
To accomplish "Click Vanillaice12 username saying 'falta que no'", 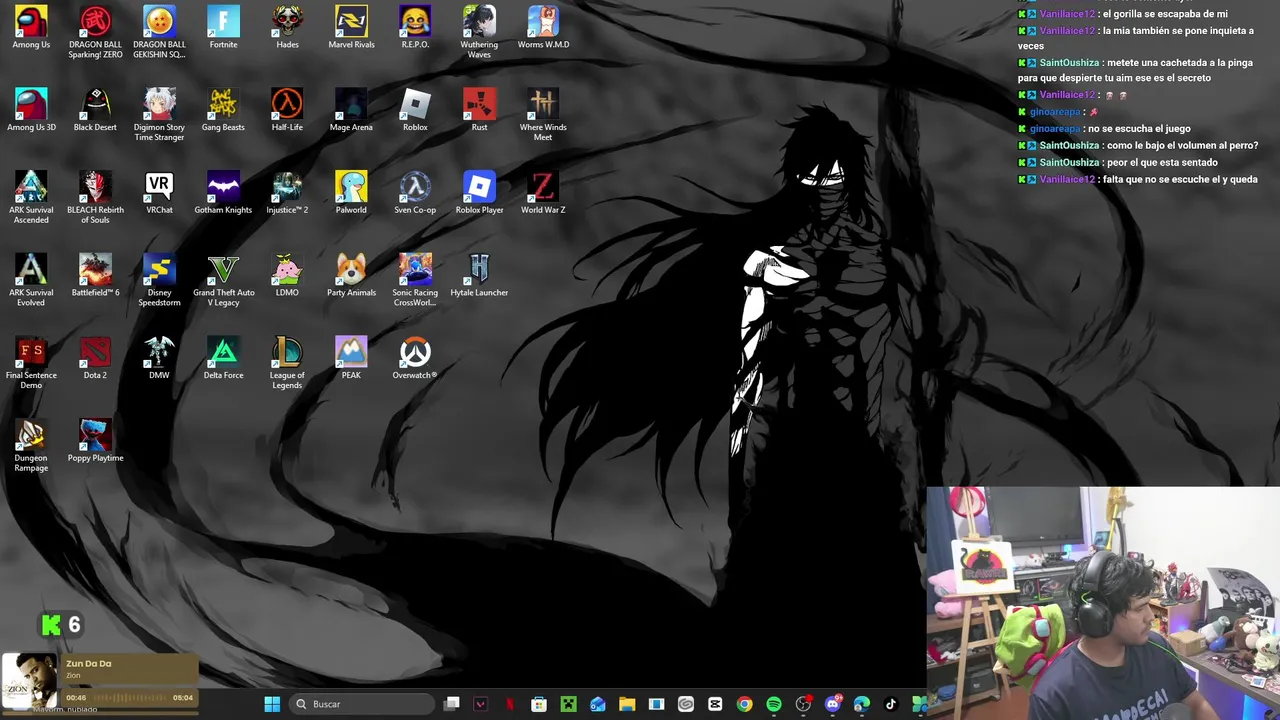I will (1067, 179).
